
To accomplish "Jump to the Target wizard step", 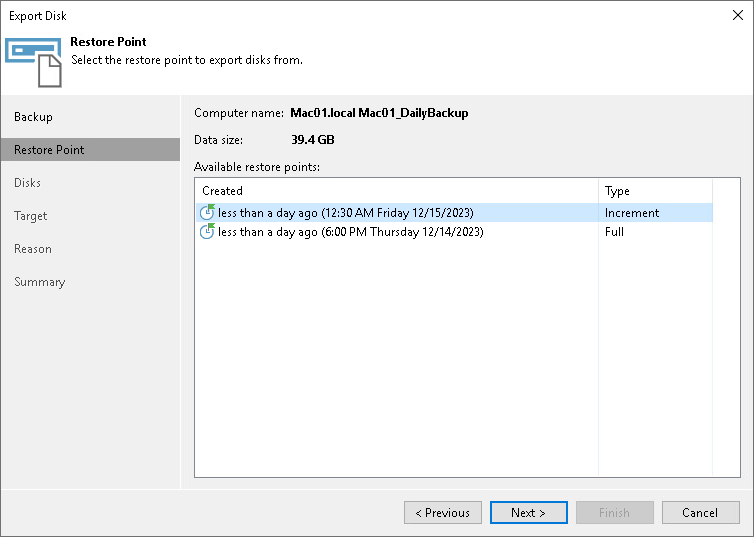I will click(x=31, y=216).
